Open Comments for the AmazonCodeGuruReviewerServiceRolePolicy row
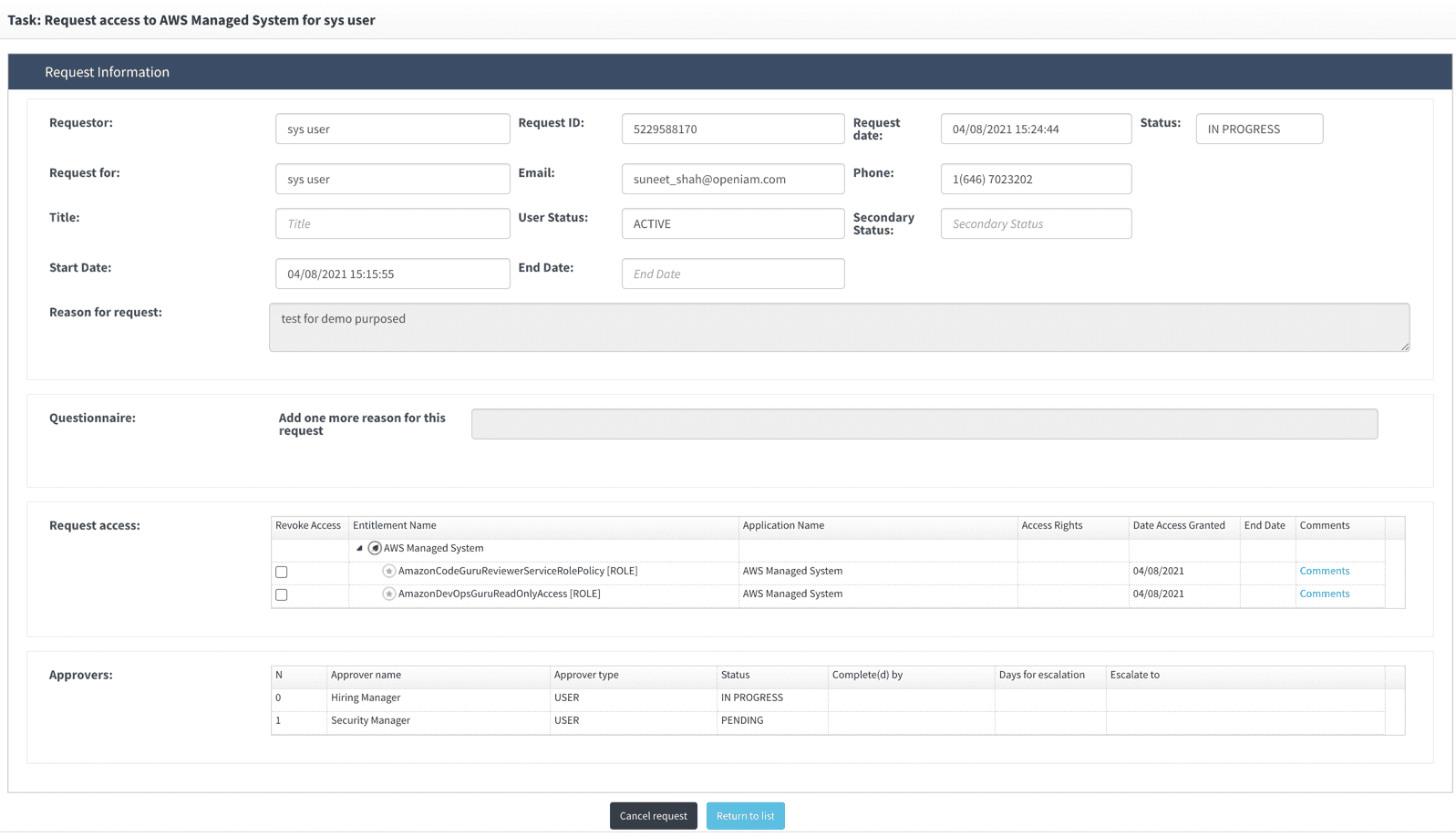 pos(1324,572)
